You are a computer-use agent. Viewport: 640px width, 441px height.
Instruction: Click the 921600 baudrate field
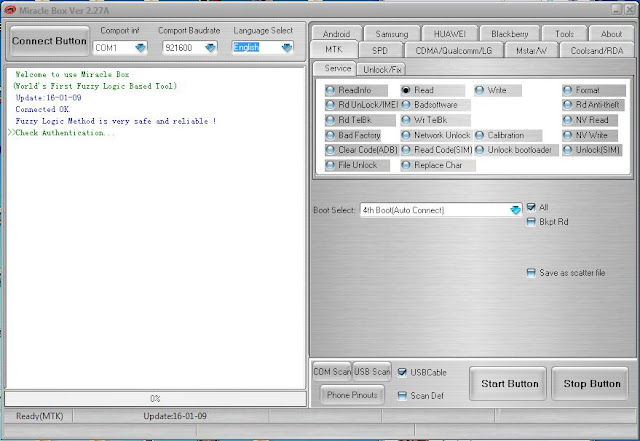[183, 48]
